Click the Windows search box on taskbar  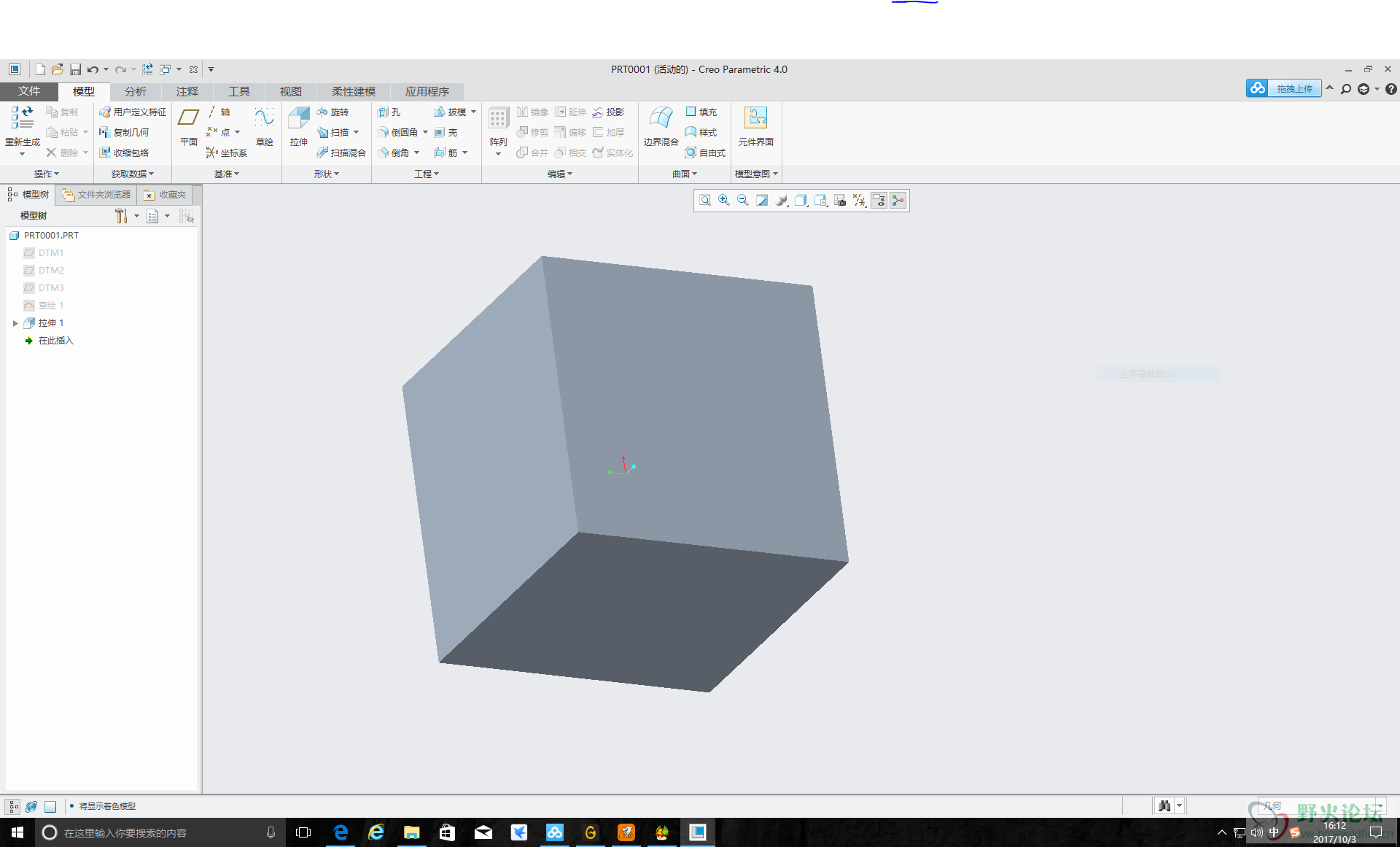[160, 832]
